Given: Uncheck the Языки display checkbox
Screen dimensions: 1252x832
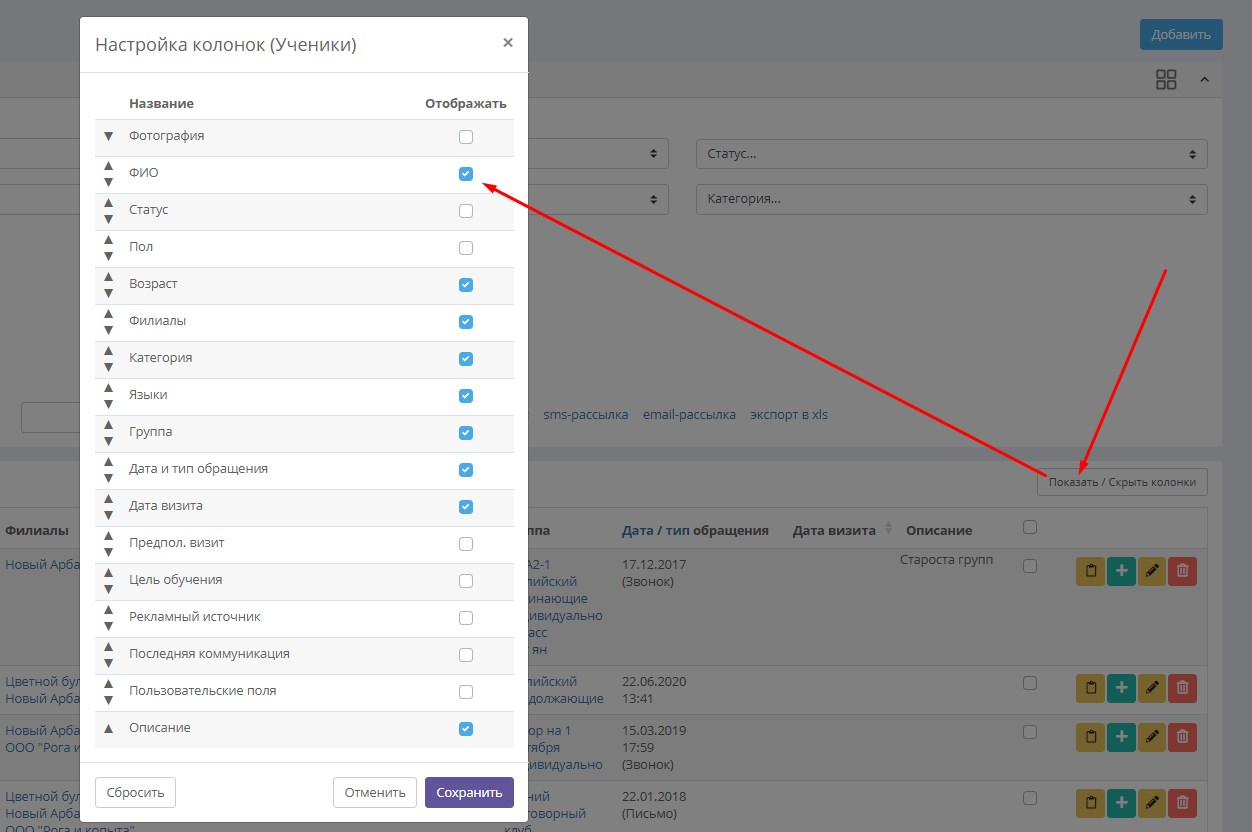Looking at the screenshot, I should (466, 396).
